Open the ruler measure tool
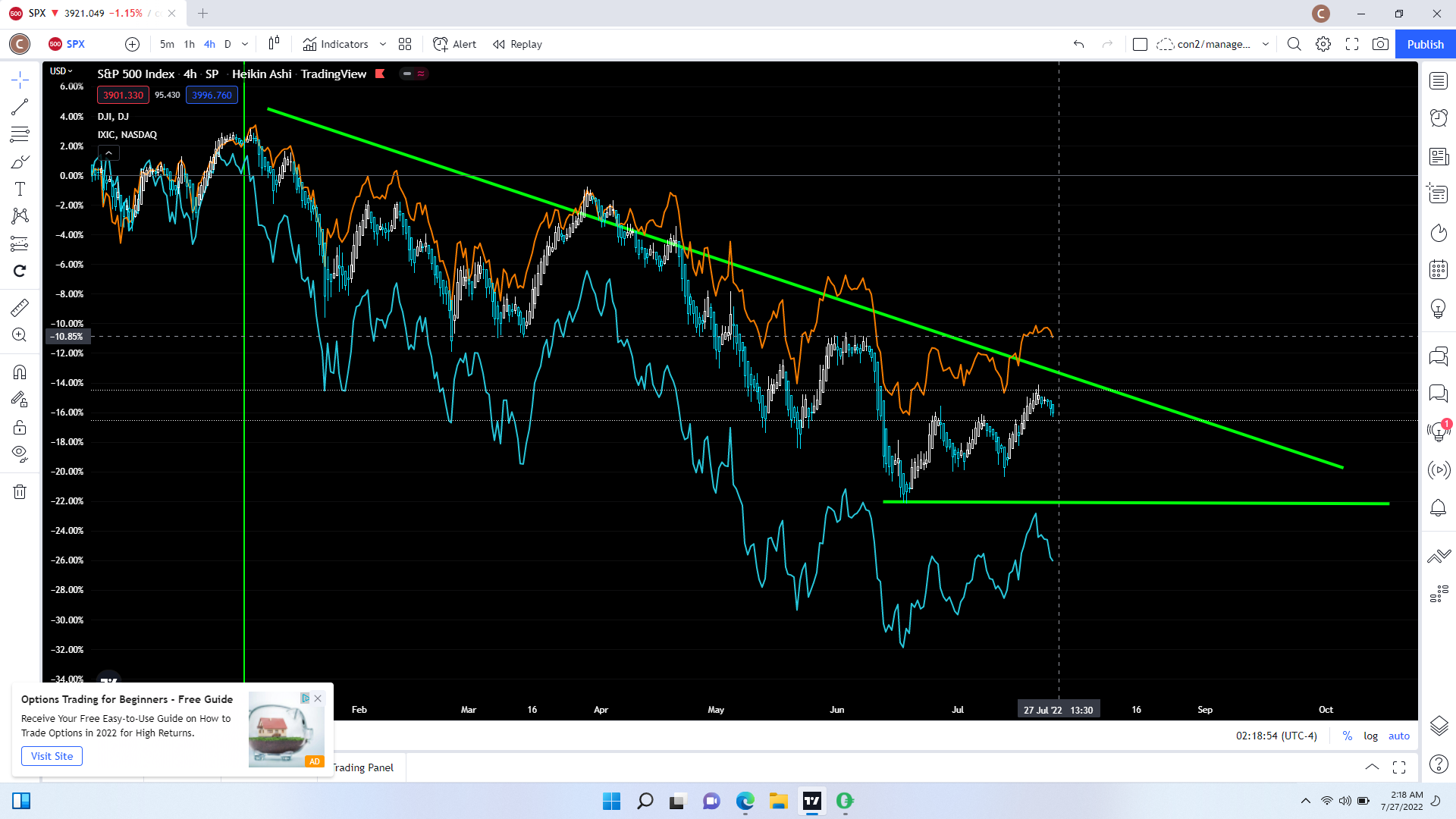The width and height of the screenshot is (1456, 819). [x=20, y=307]
